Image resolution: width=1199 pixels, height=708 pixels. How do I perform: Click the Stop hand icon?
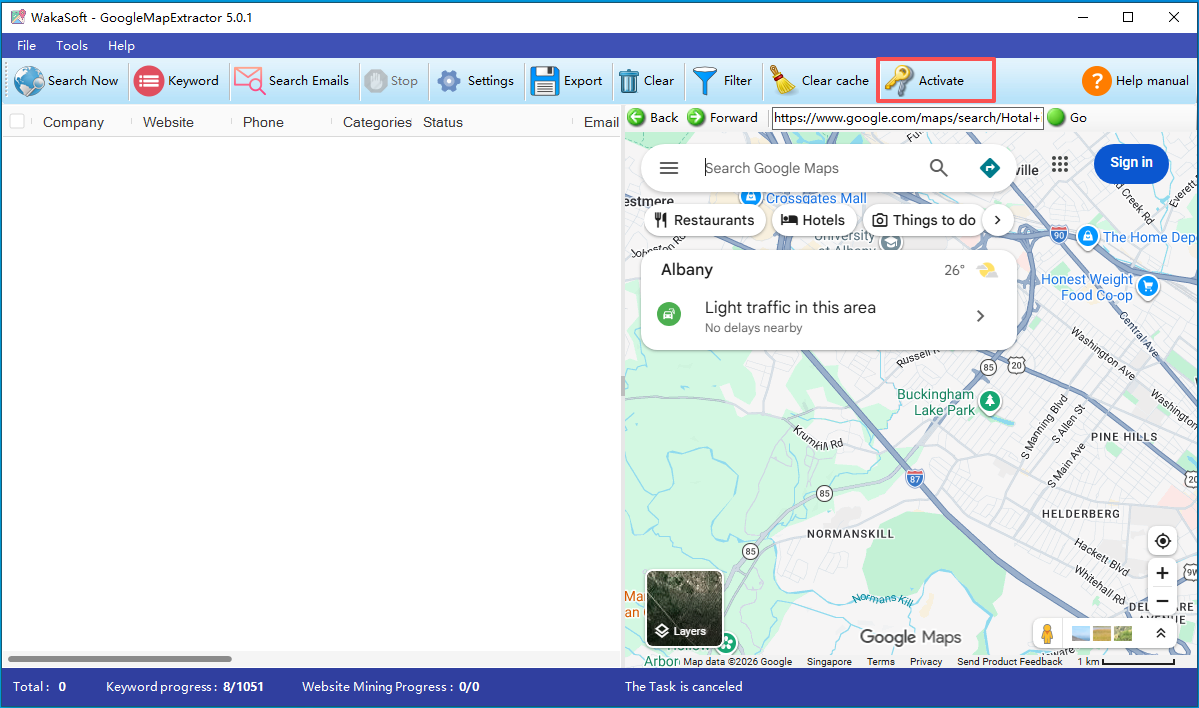(x=375, y=81)
